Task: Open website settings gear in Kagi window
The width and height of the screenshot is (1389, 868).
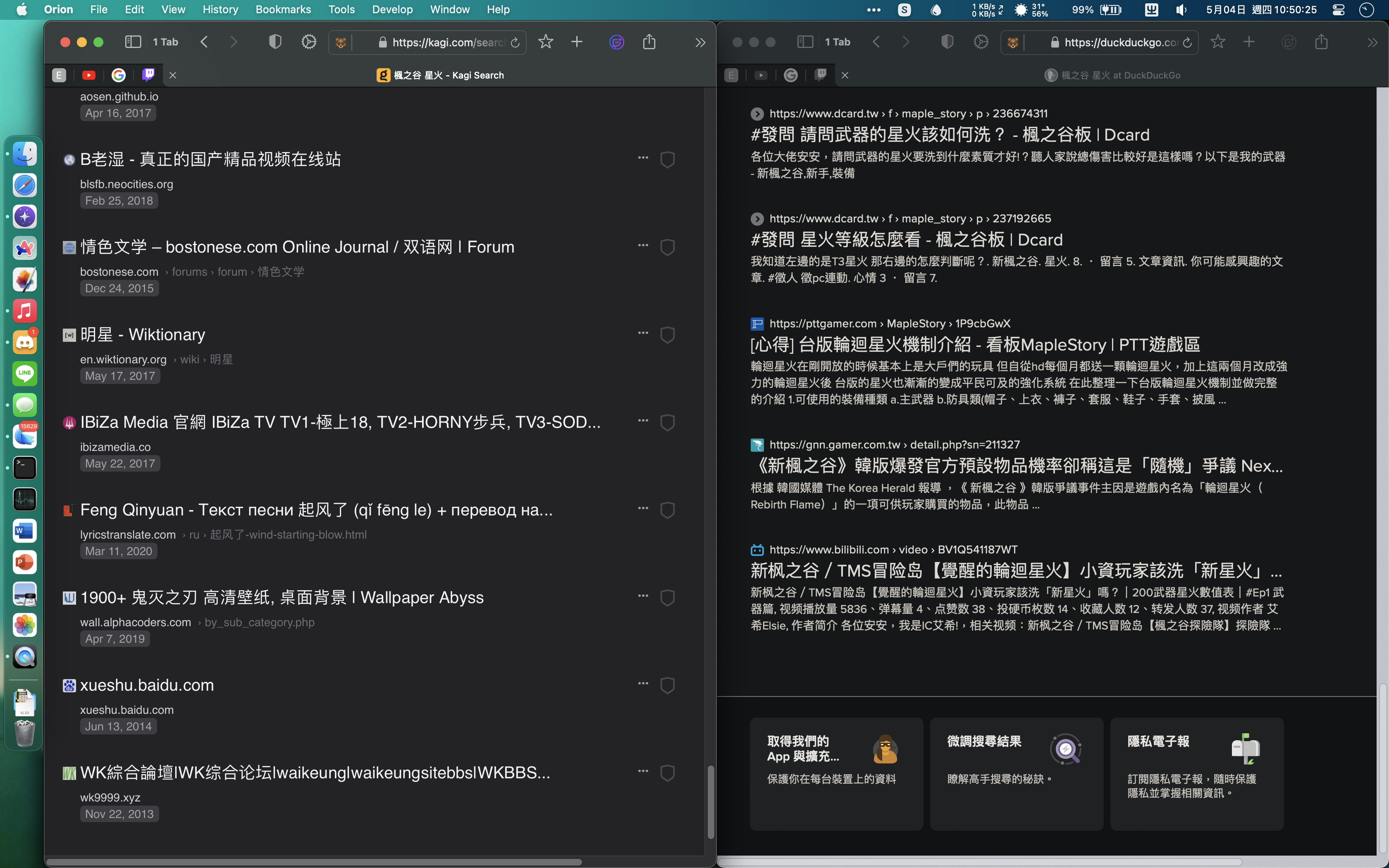Action: tap(309, 42)
